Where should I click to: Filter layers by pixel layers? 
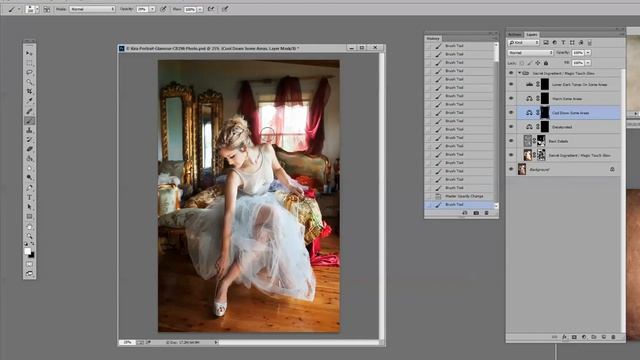pos(546,42)
